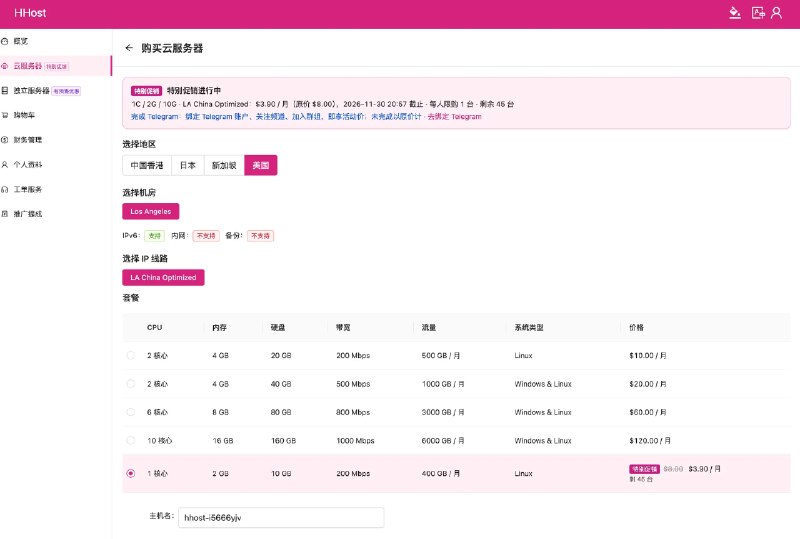
Task: Click the 特别促销 badge in promo banner
Action: tap(146, 91)
